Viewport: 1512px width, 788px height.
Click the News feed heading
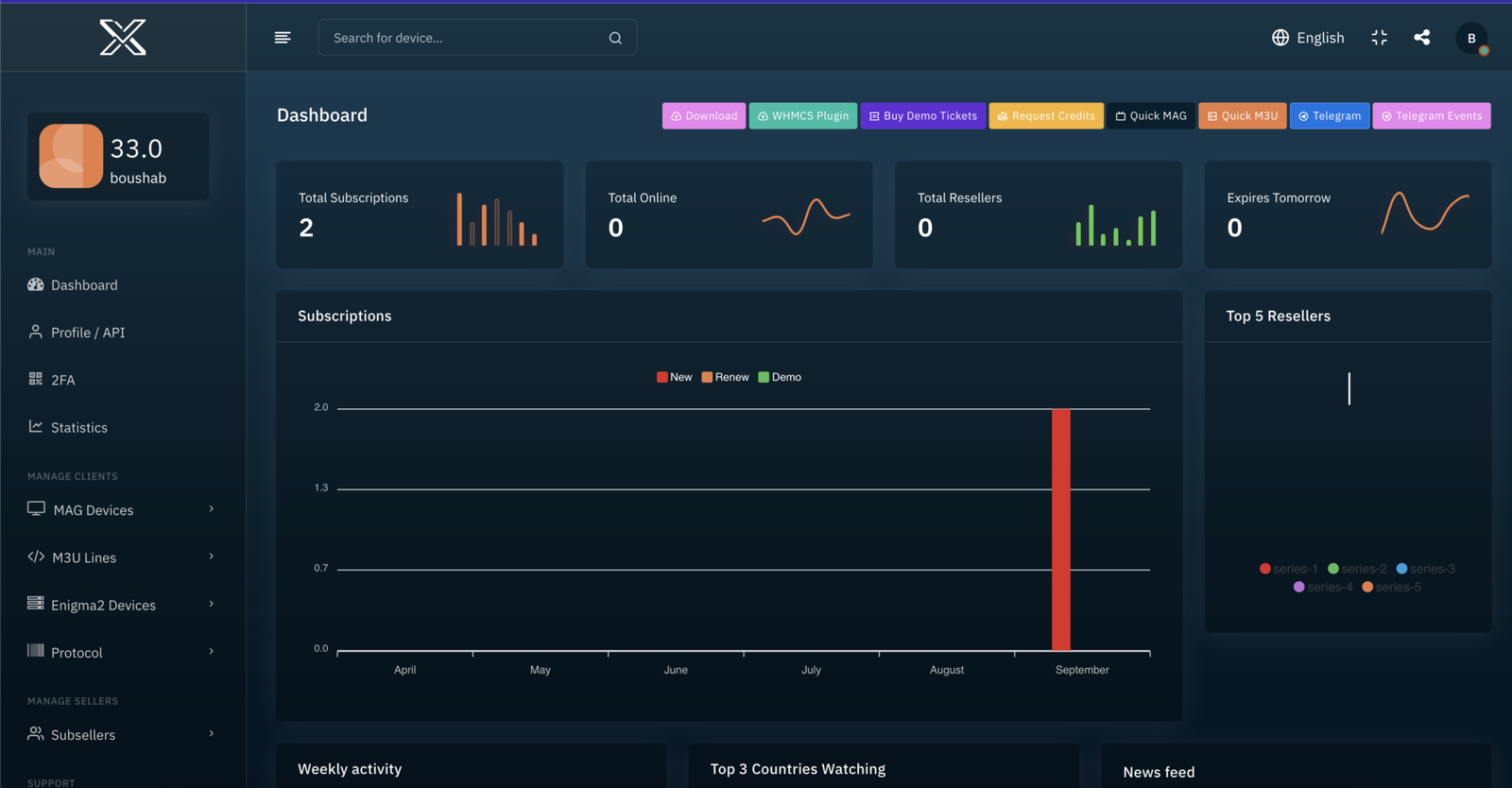click(x=1159, y=772)
